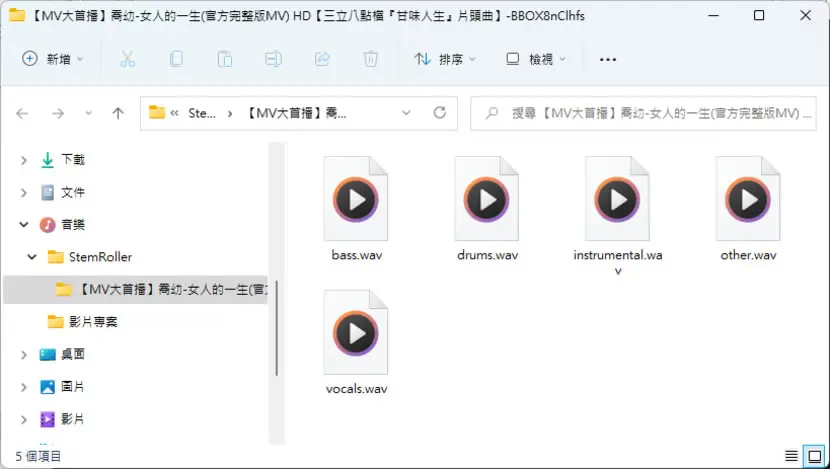Open the 排序 (Sort) dropdown menu

tap(445, 59)
